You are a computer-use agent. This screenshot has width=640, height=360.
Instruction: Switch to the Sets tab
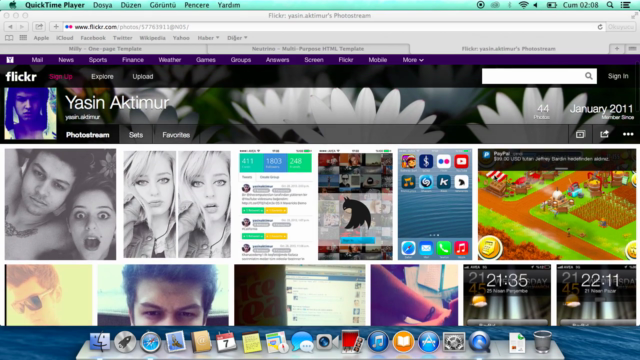136,135
